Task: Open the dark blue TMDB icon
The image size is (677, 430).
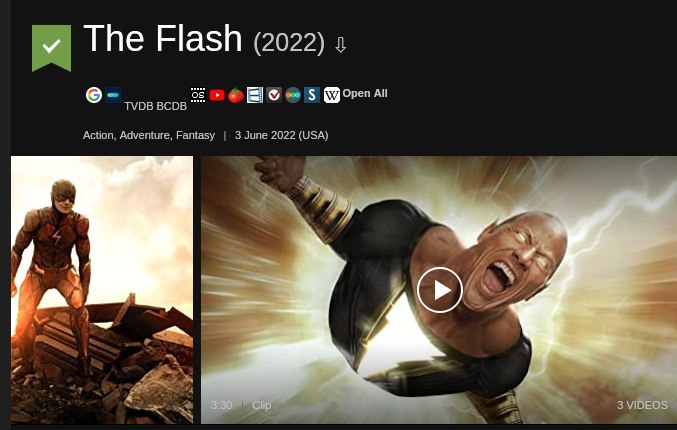Action: point(113,95)
